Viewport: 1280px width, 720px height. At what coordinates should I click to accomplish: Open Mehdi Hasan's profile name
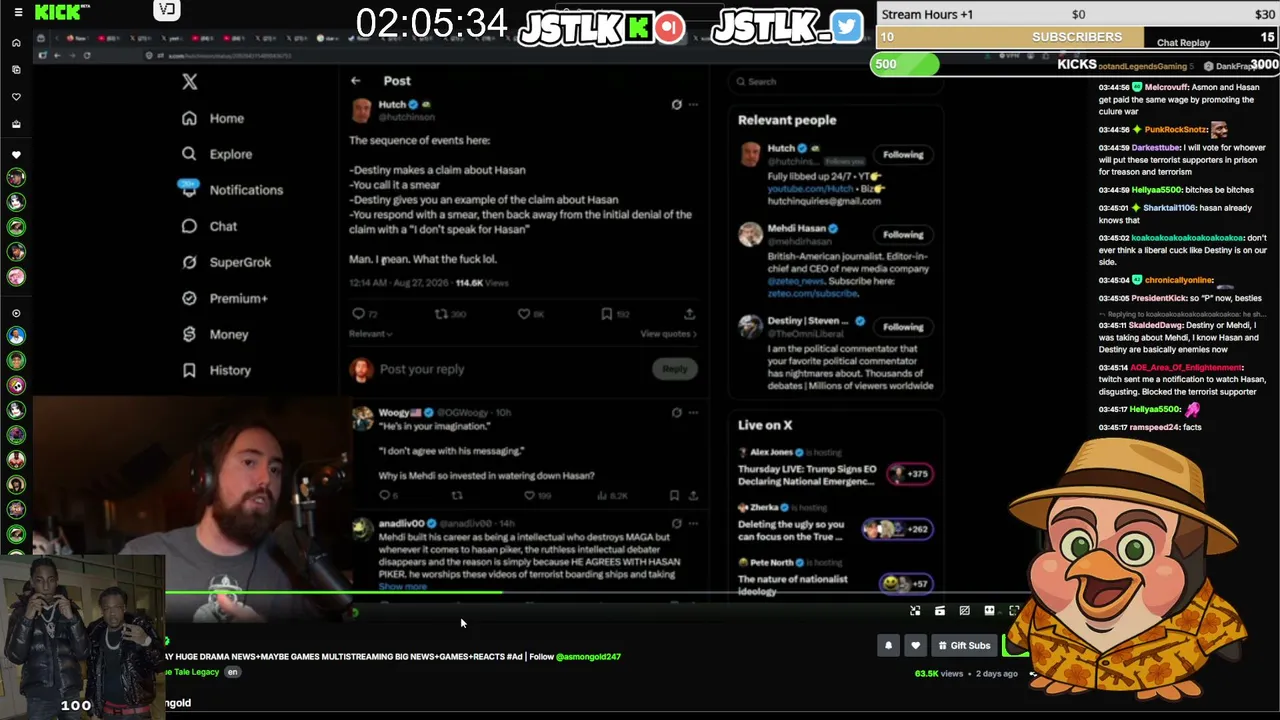796,229
